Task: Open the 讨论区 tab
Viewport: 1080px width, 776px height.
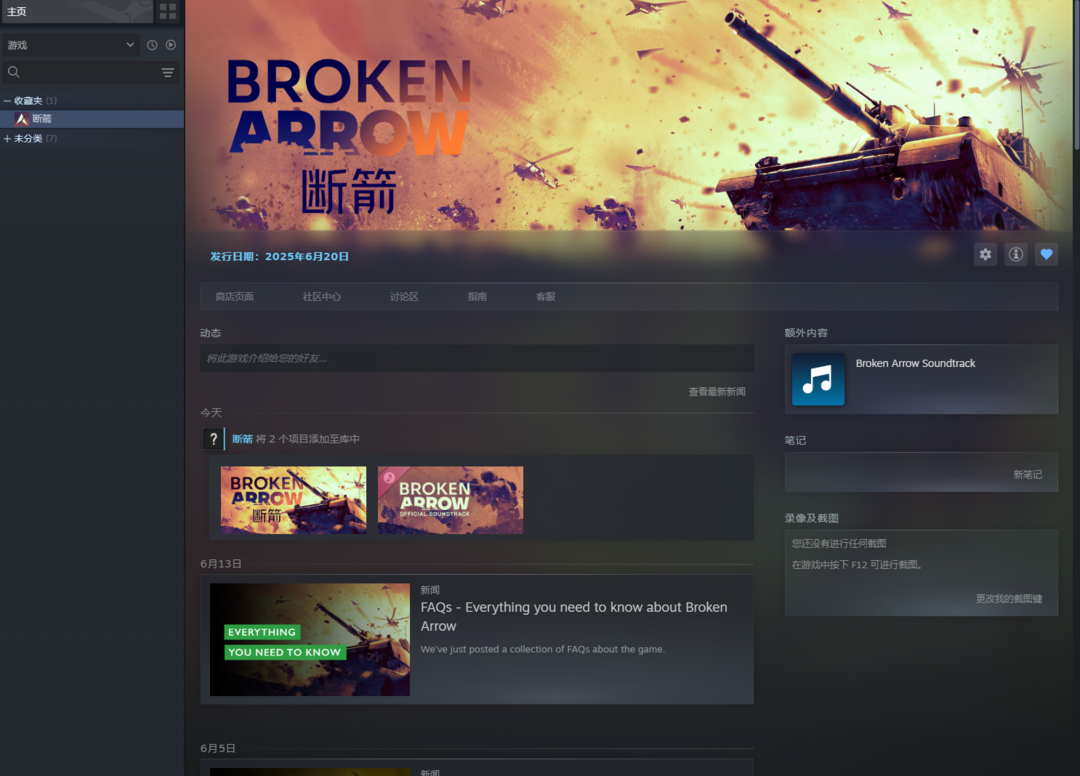Action: click(404, 297)
